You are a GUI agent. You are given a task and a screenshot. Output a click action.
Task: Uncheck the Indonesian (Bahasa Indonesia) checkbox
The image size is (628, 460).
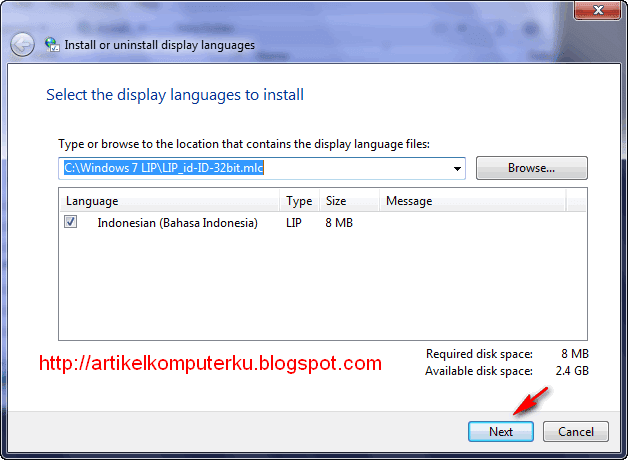(70, 221)
